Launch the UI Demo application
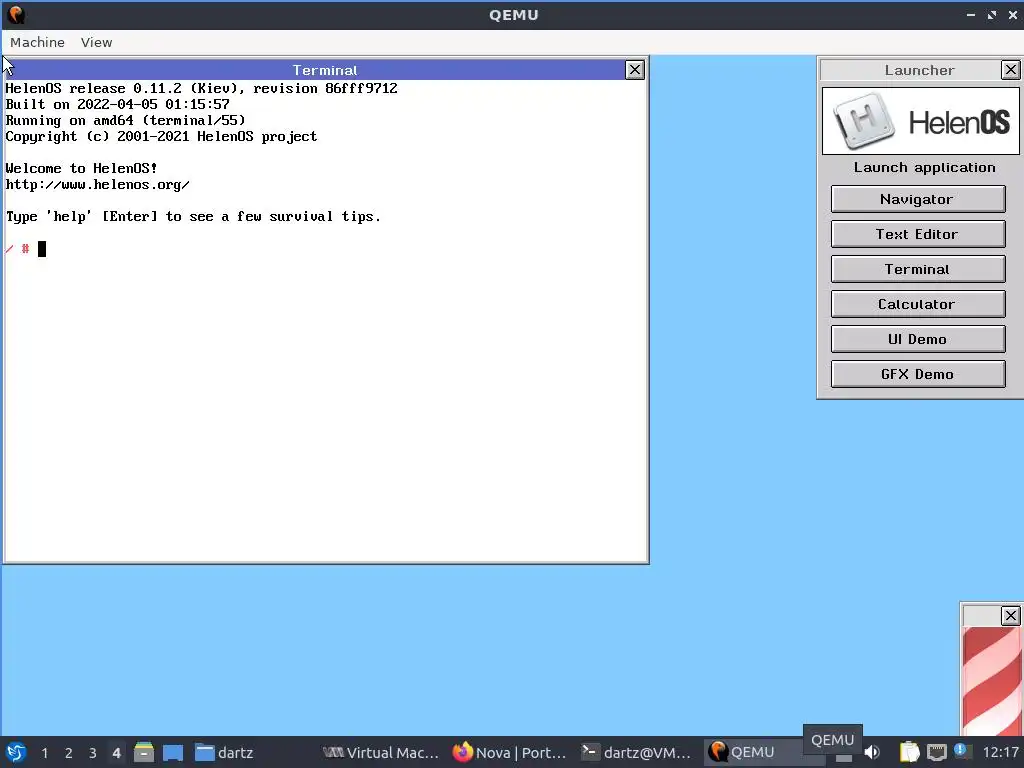 click(x=918, y=339)
